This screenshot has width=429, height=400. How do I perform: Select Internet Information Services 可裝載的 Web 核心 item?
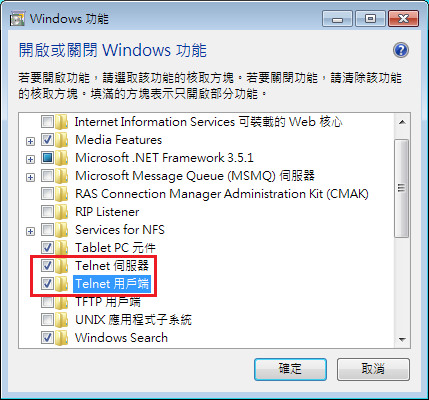(208, 122)
